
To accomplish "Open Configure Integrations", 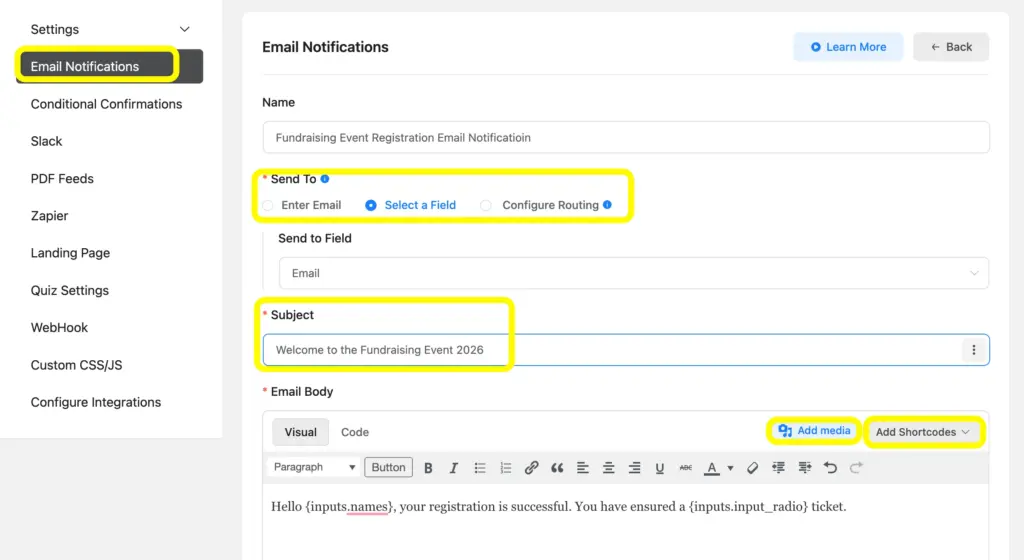I will (95, 402).
